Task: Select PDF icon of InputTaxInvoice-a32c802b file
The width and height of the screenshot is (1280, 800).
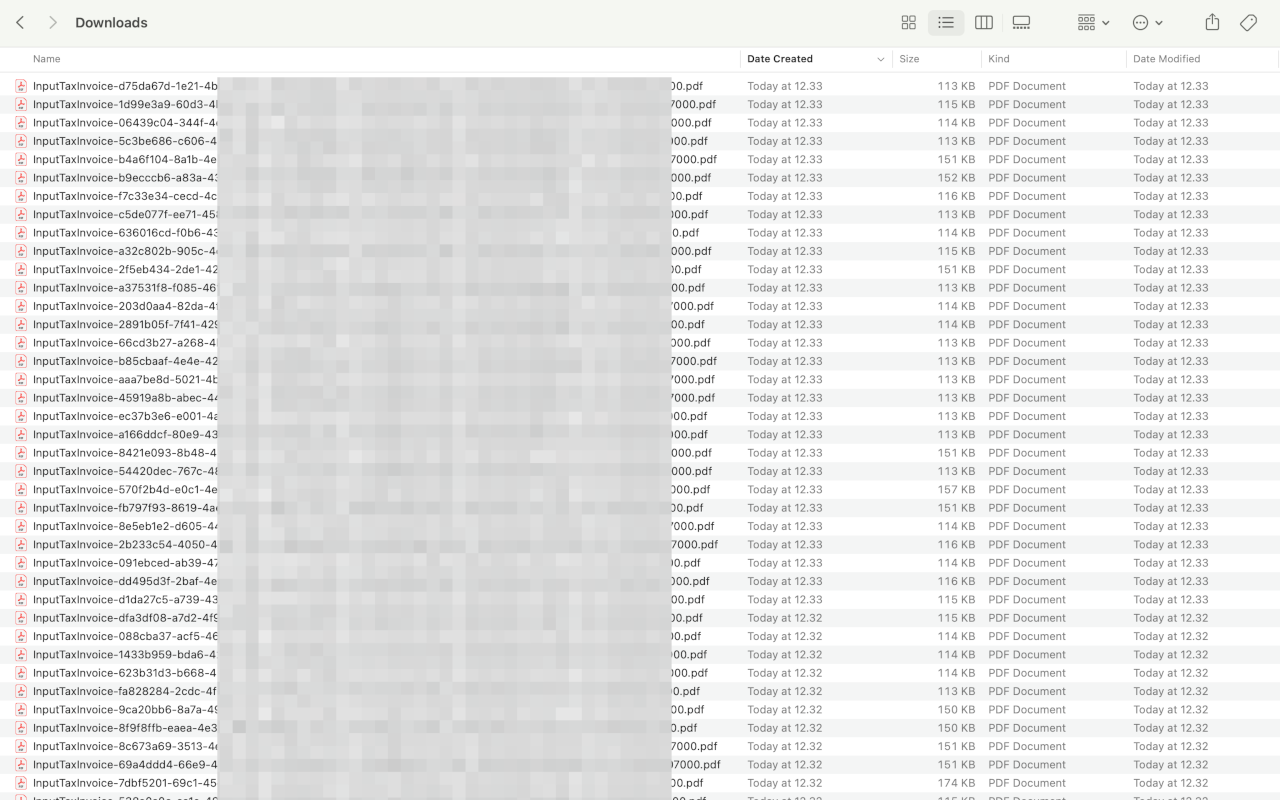Action: [x=21, y=251]
